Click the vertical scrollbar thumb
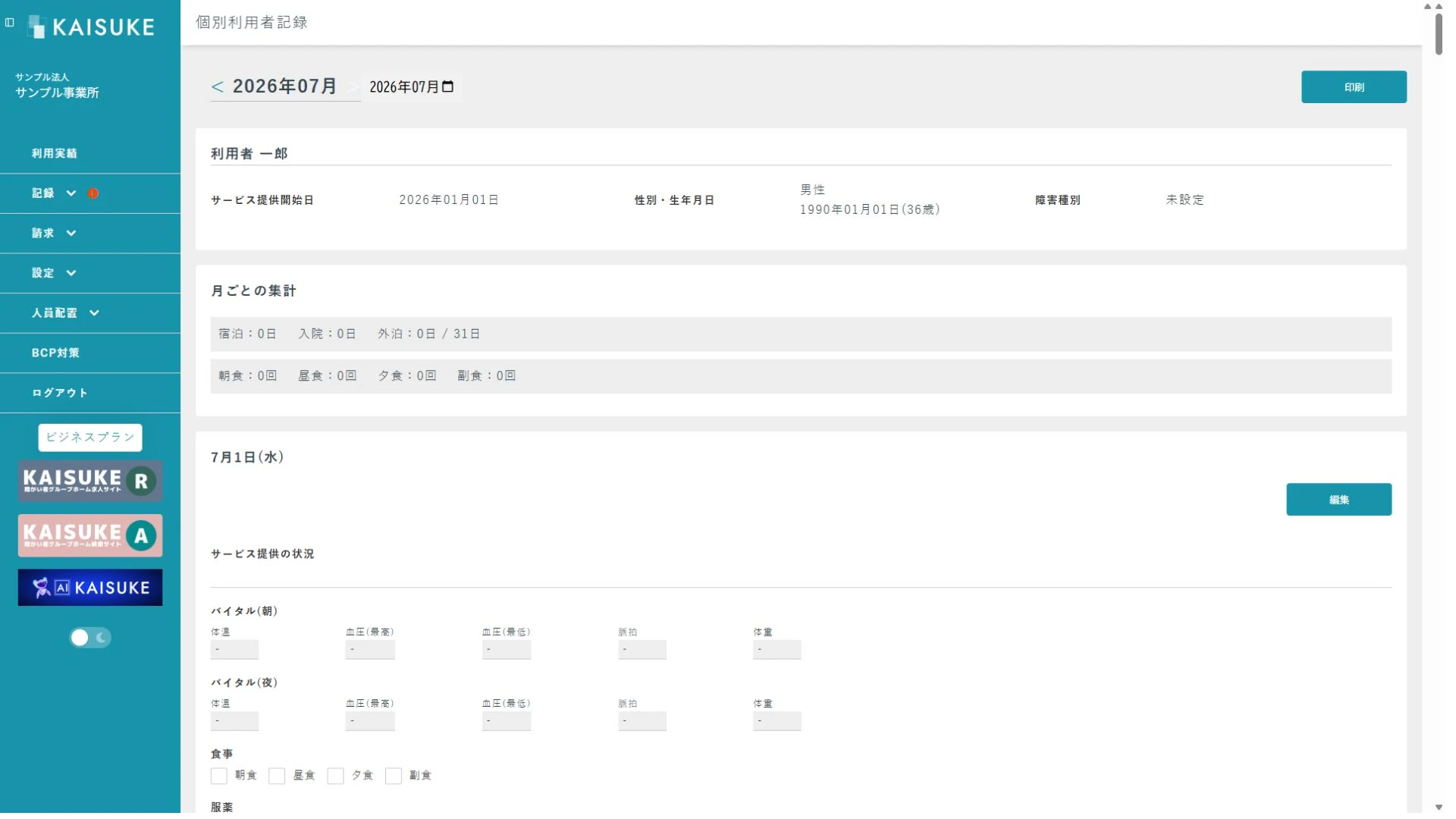Image resolution: width=1456 pixels, height=819 pixels. pos(1439,33)
